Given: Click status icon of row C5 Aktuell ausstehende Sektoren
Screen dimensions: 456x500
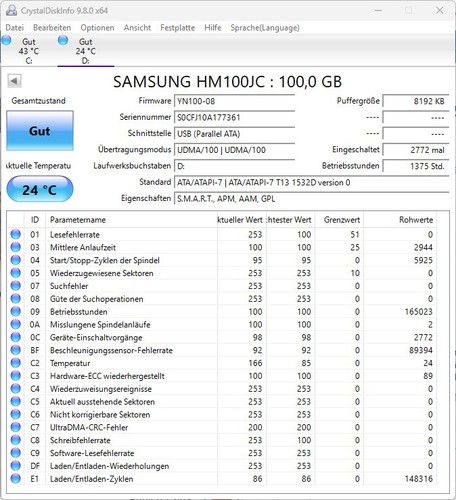Looking at the screenshot, I should [x=15, y=401].
